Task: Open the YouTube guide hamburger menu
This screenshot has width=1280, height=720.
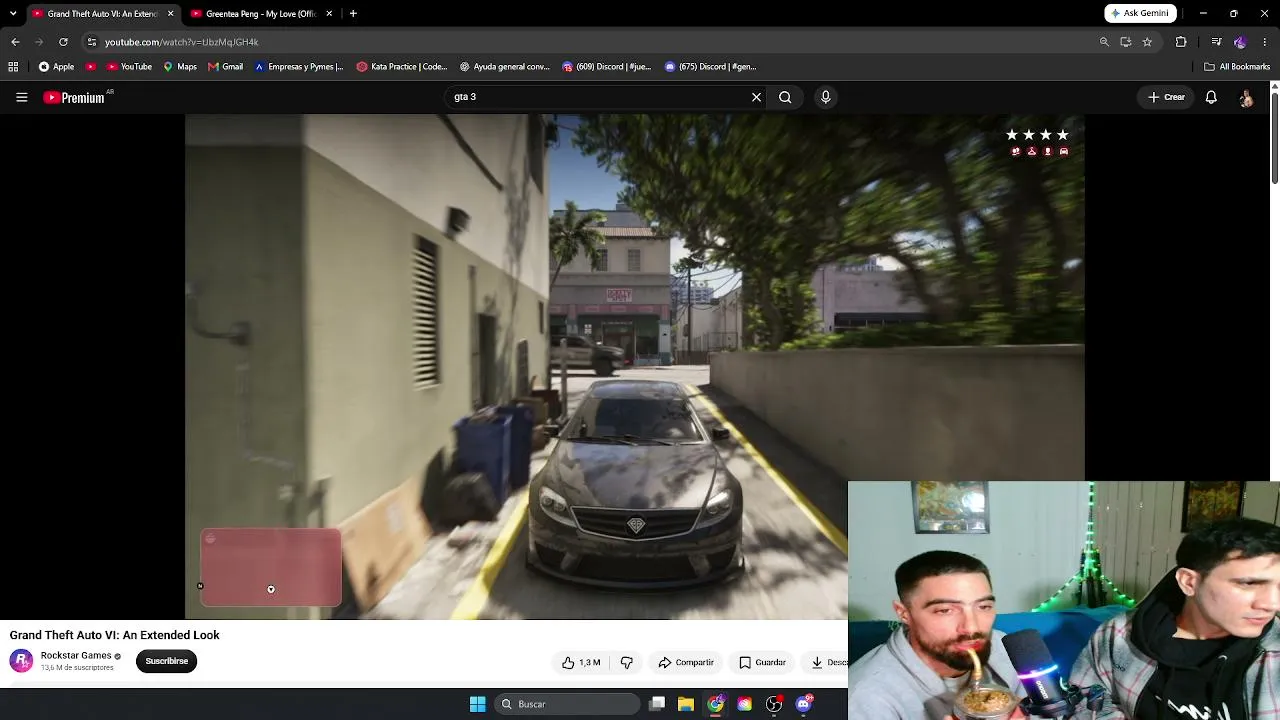Action: tap(21, 97)
